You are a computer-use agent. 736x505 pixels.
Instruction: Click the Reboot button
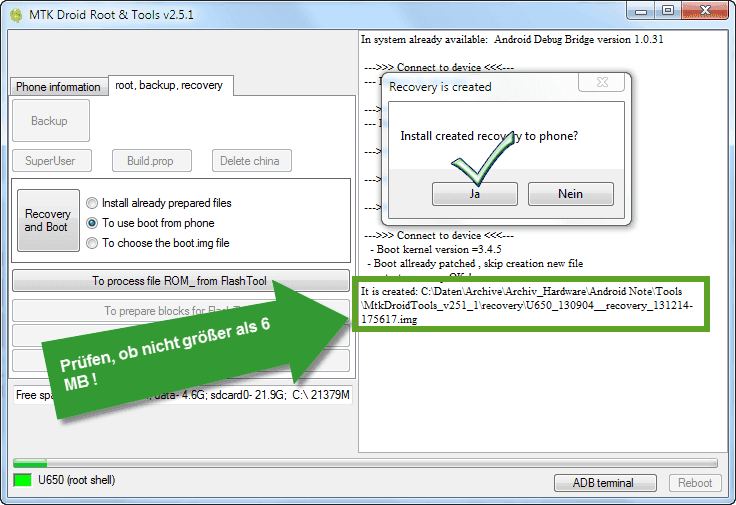(x=695, y=482)
